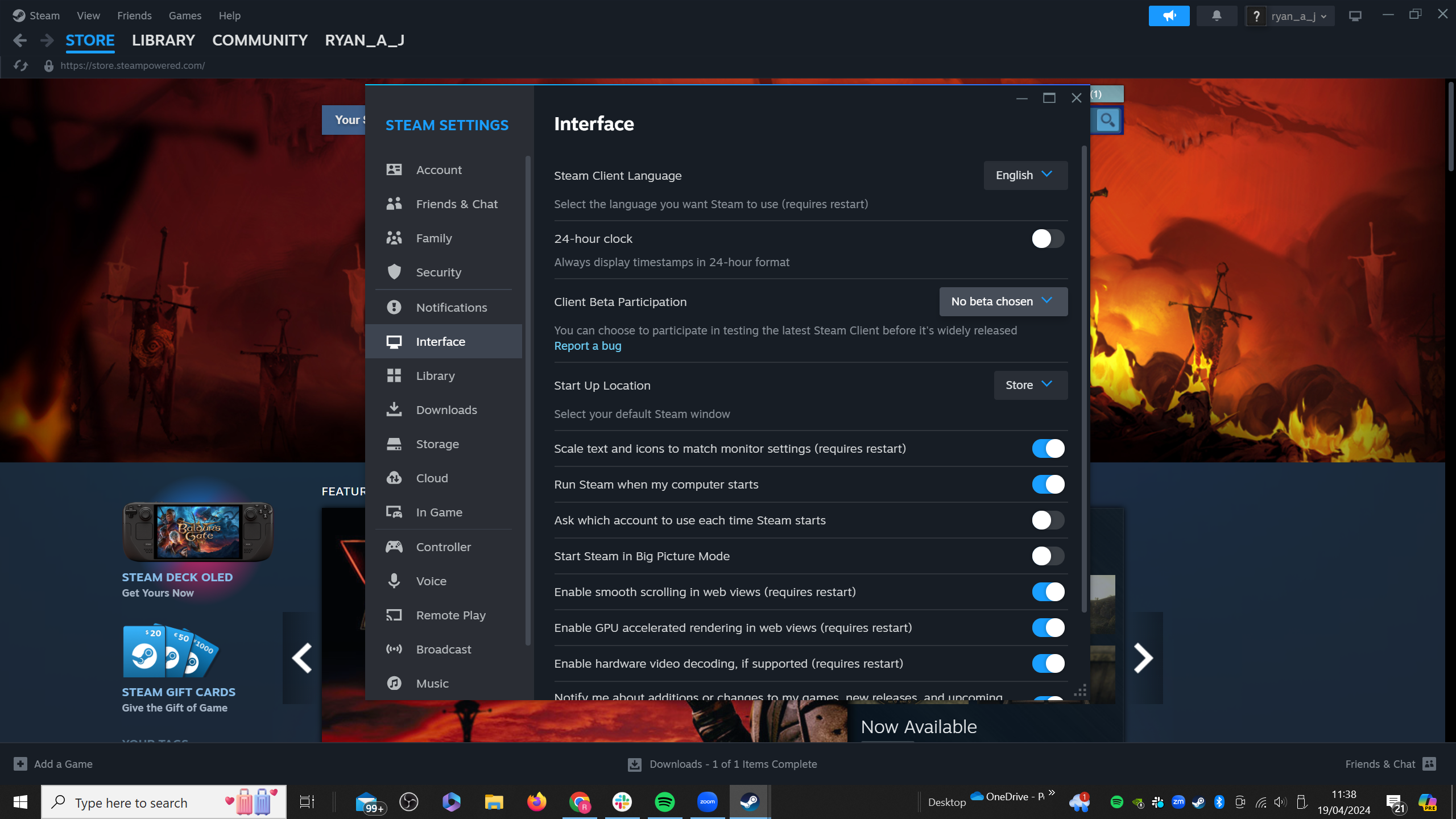
Task: Click the store URL address field
Action: (133, 65)
